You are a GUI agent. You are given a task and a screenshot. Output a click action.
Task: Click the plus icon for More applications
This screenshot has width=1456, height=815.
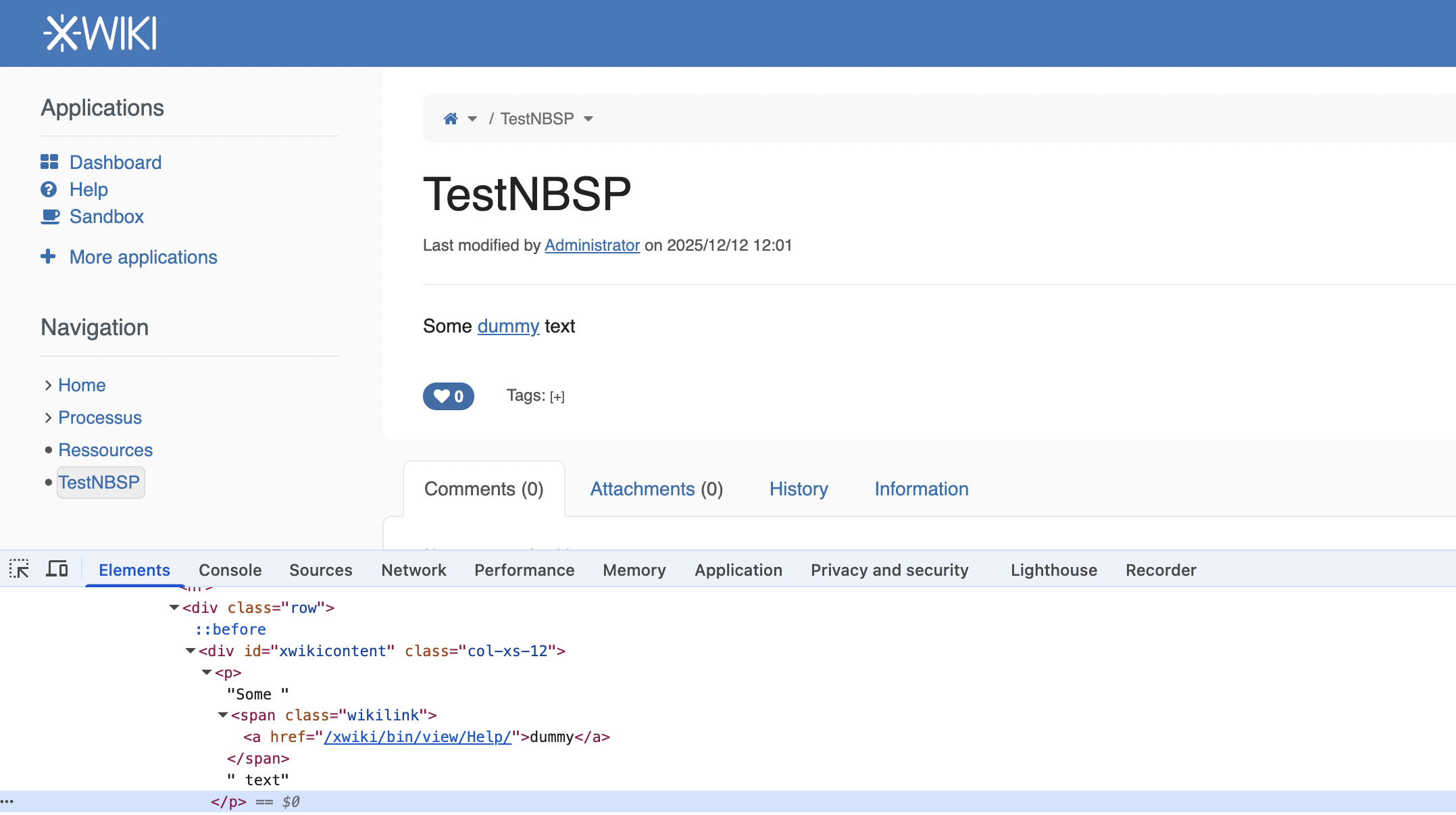click(48, 257)
